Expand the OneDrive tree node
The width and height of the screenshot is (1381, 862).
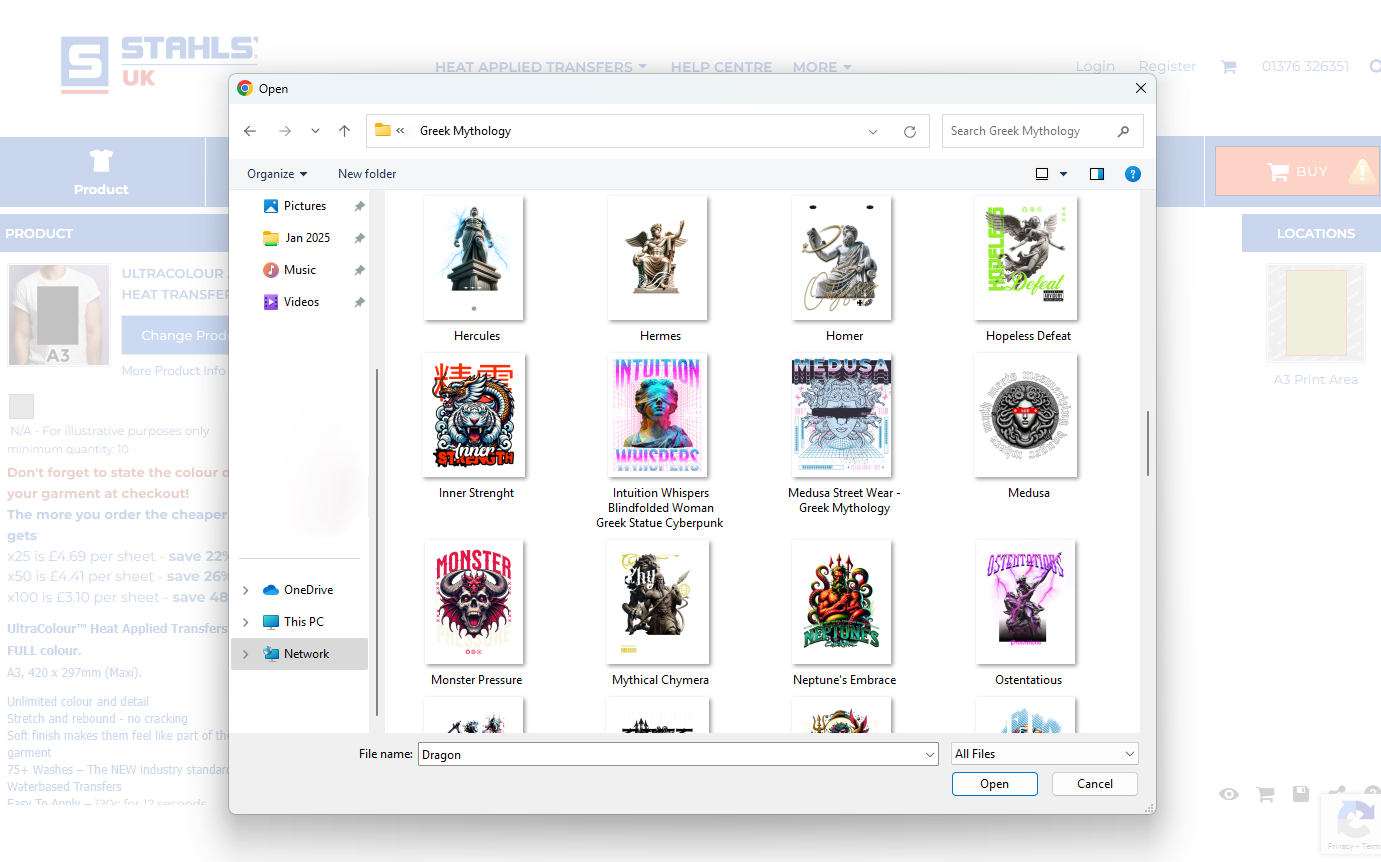coord(246,590)
